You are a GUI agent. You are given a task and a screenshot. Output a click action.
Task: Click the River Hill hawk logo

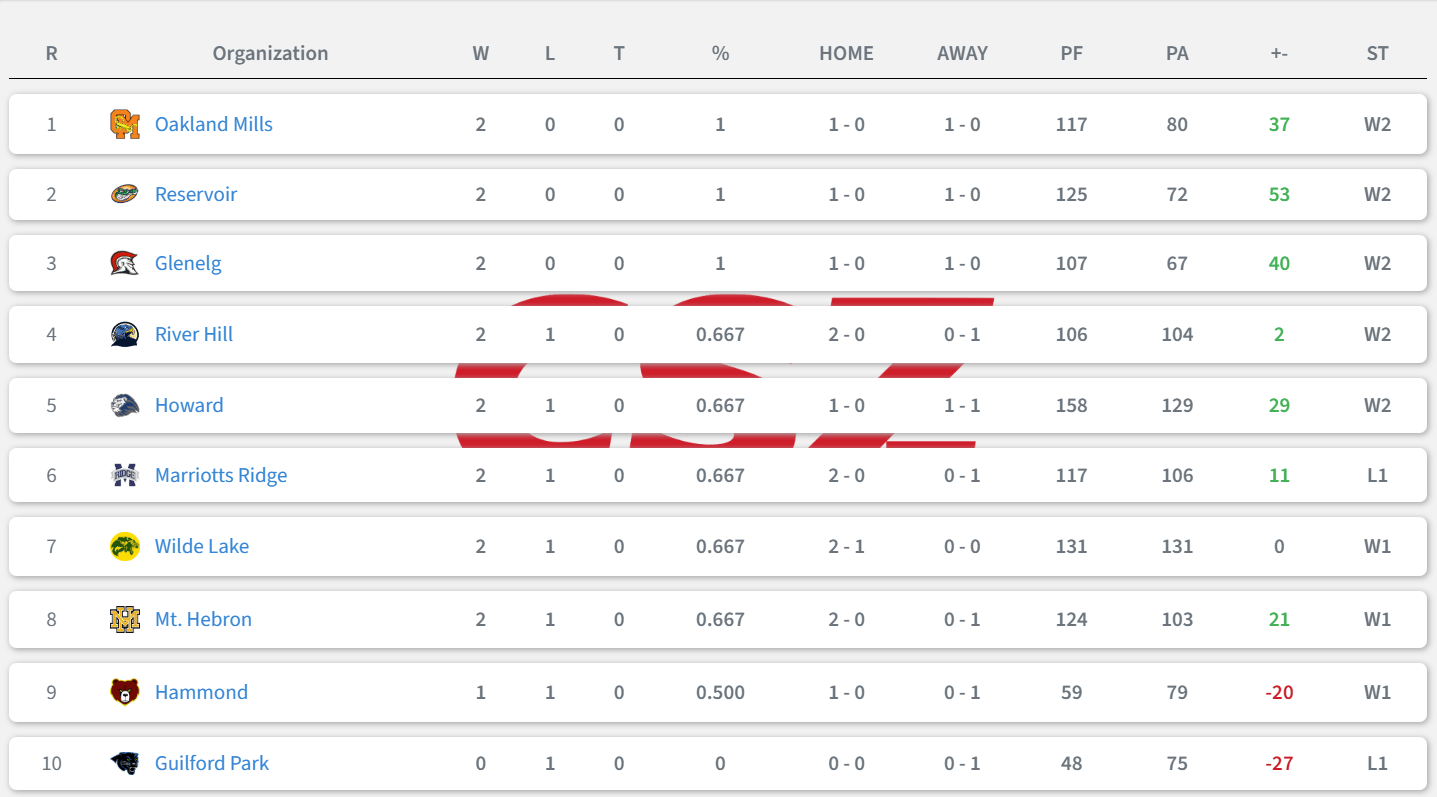click(125, 334)
